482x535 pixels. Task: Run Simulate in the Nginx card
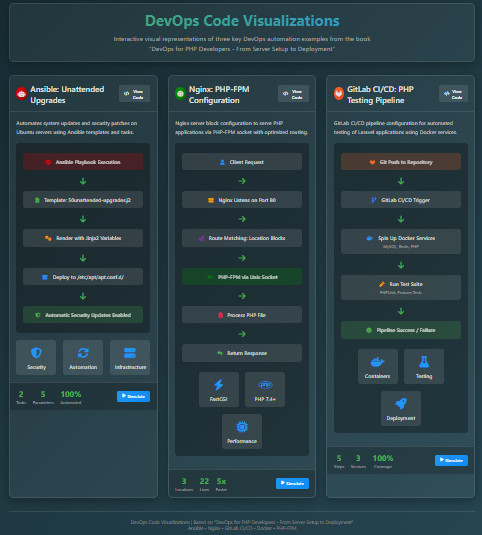click(x=292, y=483)
